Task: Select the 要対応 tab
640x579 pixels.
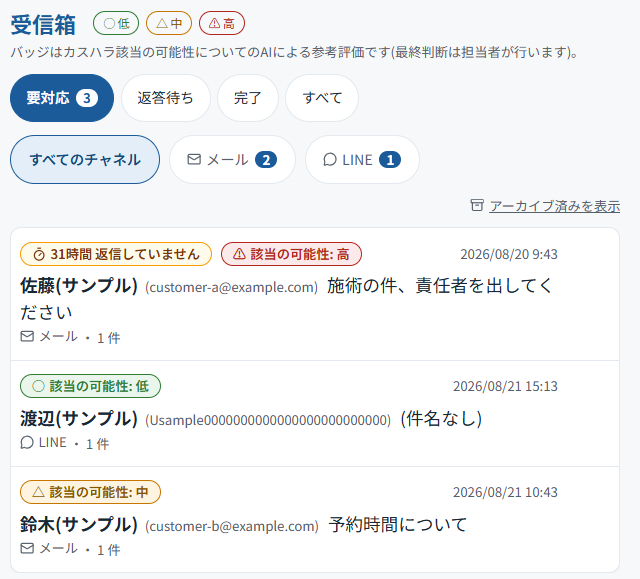Action: pyautogui.click(x=62, y=98)
